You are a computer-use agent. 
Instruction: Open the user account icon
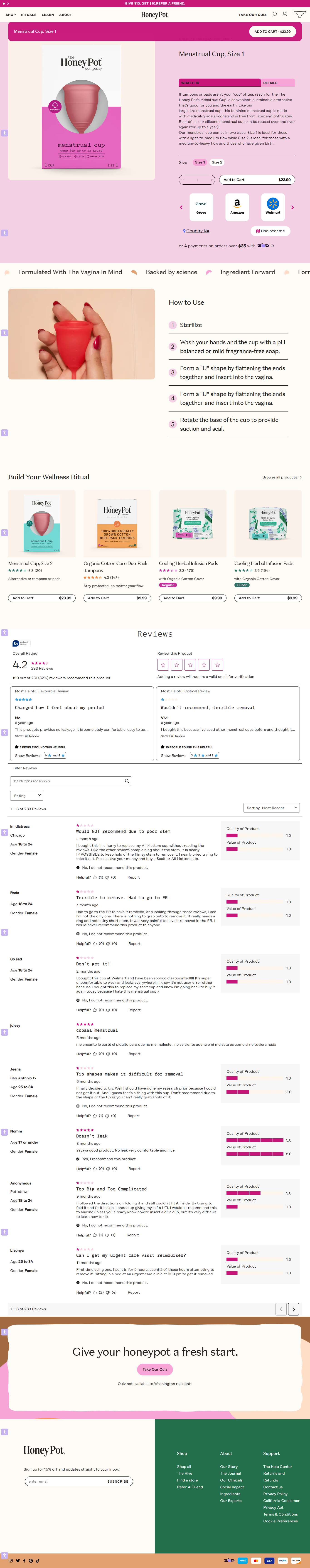tap(285, 15)
